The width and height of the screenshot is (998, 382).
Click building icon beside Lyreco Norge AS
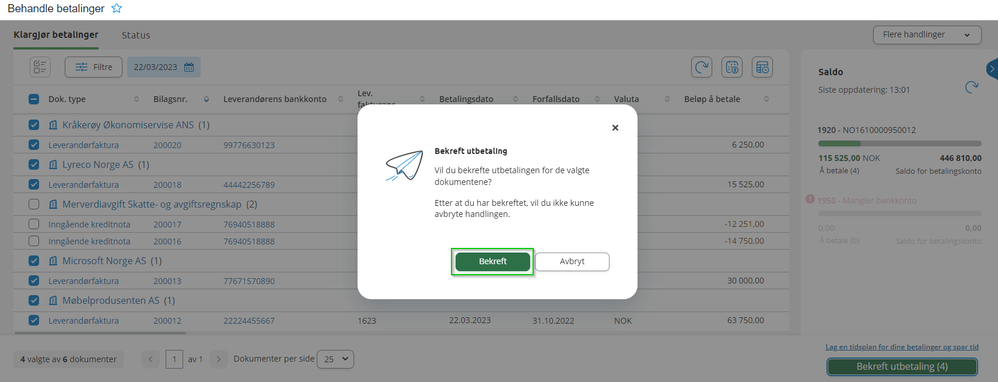pos(53,164)
